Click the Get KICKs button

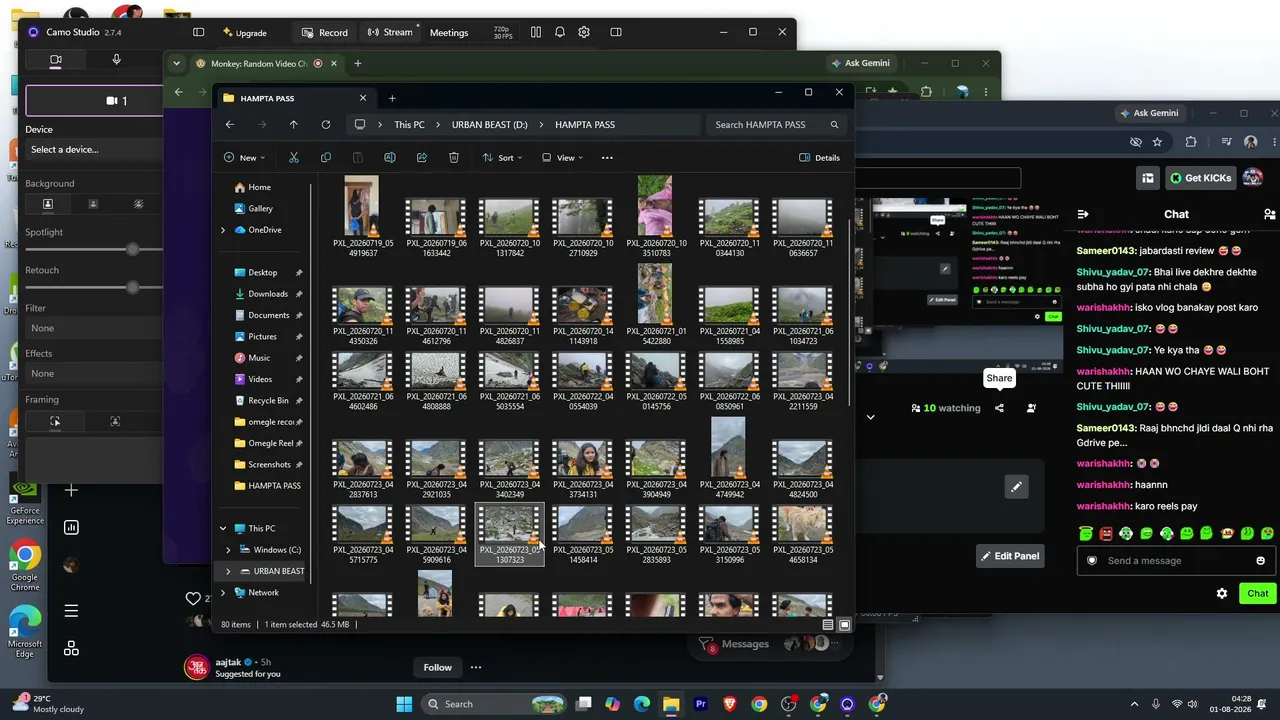pos(1199,178)
